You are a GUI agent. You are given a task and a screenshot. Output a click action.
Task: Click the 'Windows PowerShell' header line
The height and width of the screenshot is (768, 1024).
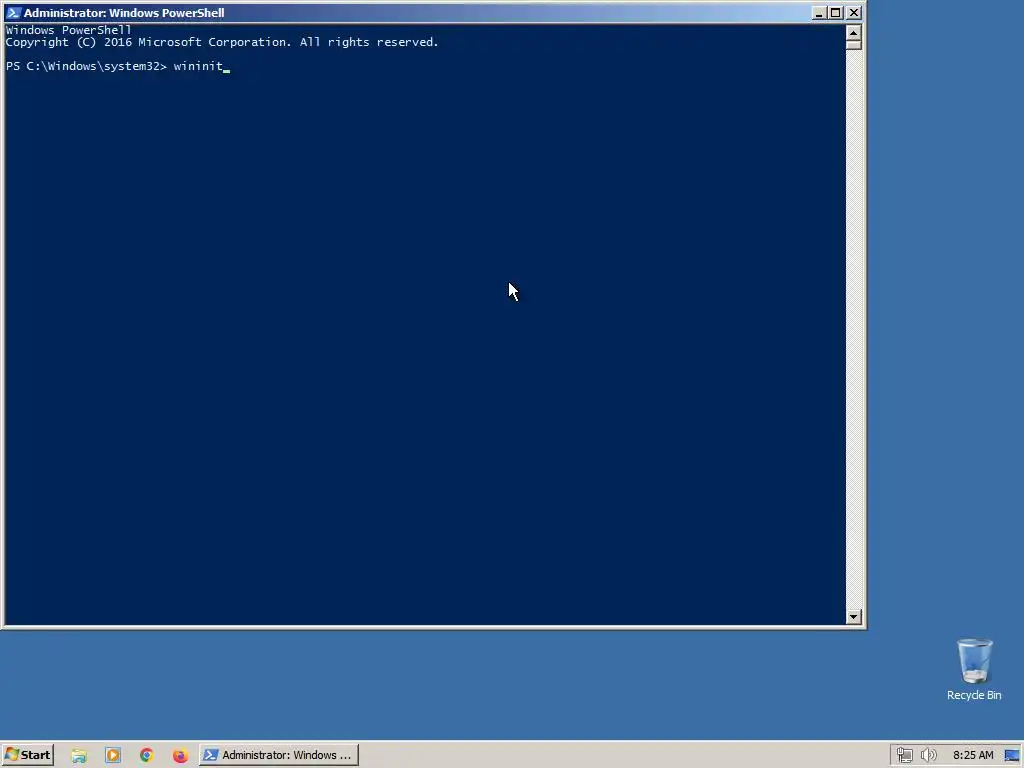tap(69, 30)
